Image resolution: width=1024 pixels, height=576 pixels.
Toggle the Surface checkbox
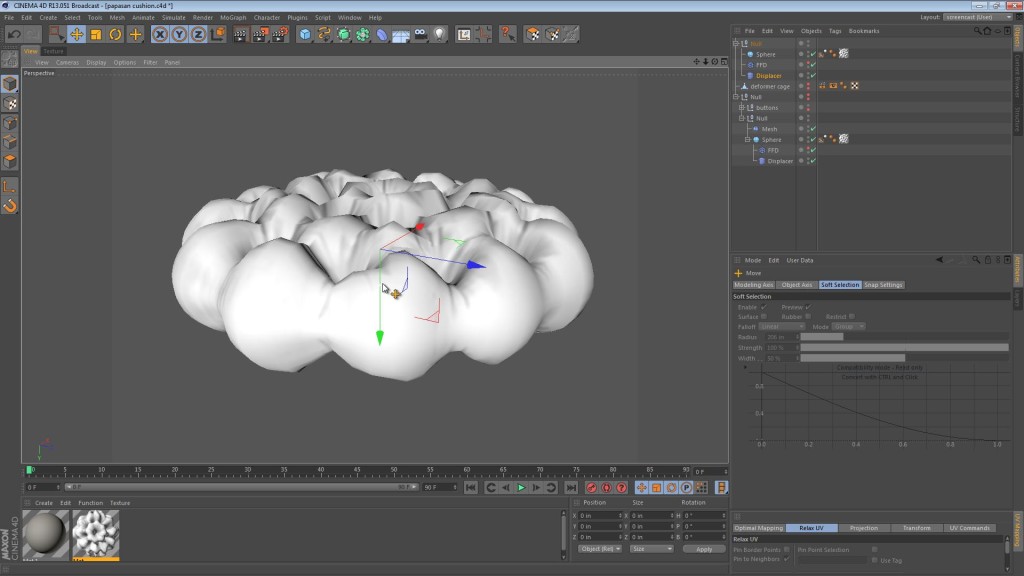pos(763,317)
